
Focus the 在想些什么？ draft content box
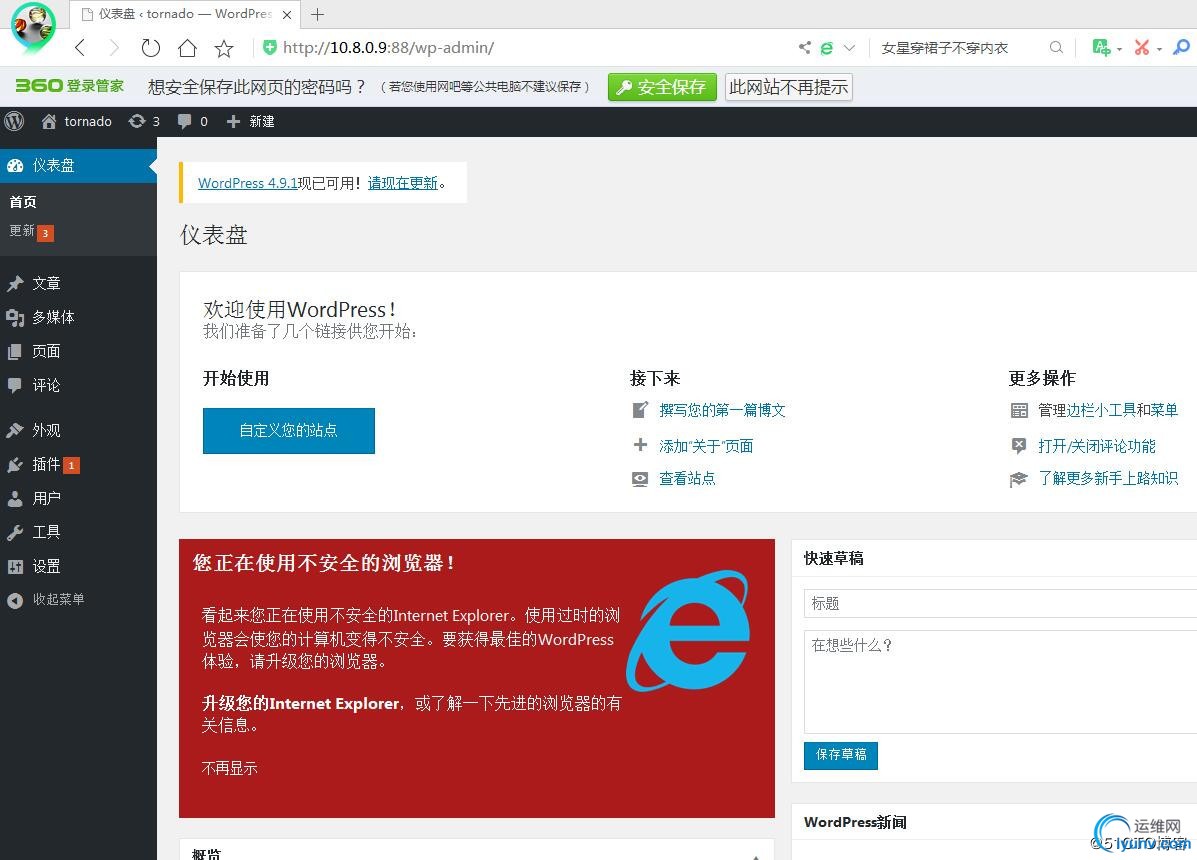click(x=1000, y=681)
